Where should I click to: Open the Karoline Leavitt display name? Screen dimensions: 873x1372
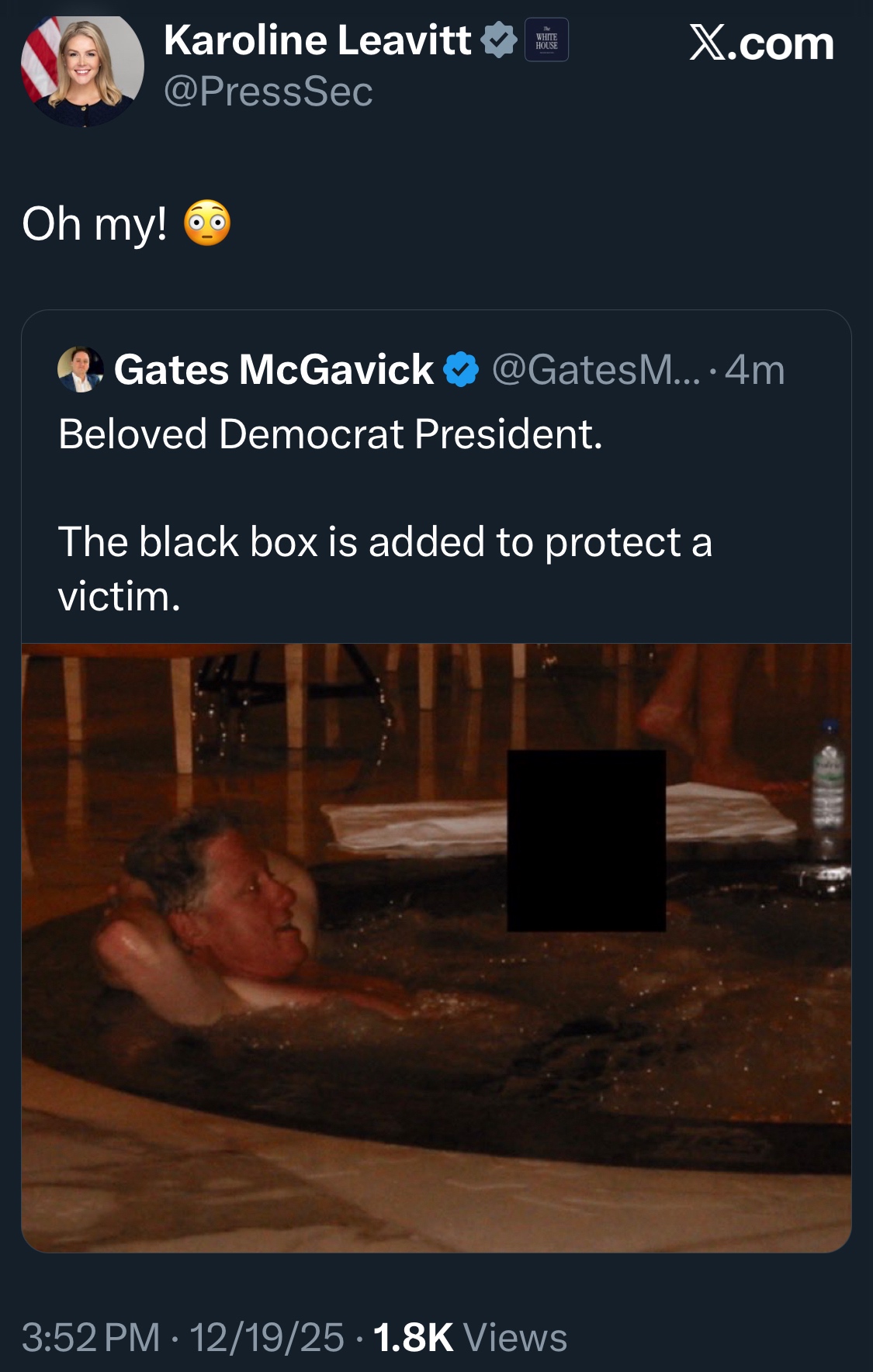[x=317, y=40]
